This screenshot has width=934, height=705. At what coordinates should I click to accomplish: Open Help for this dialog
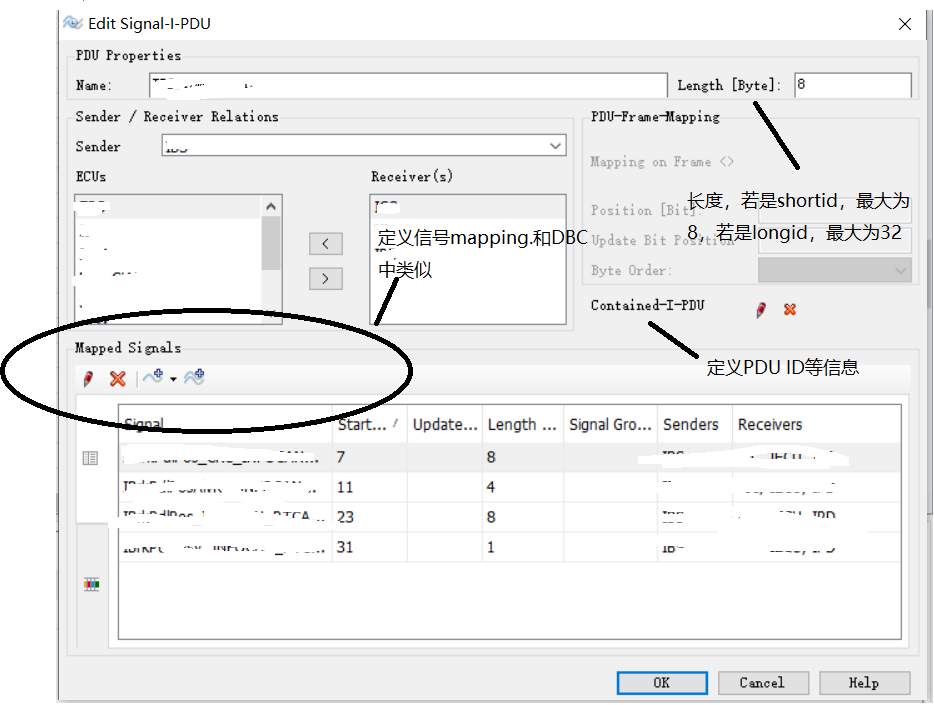click(864, 683)
